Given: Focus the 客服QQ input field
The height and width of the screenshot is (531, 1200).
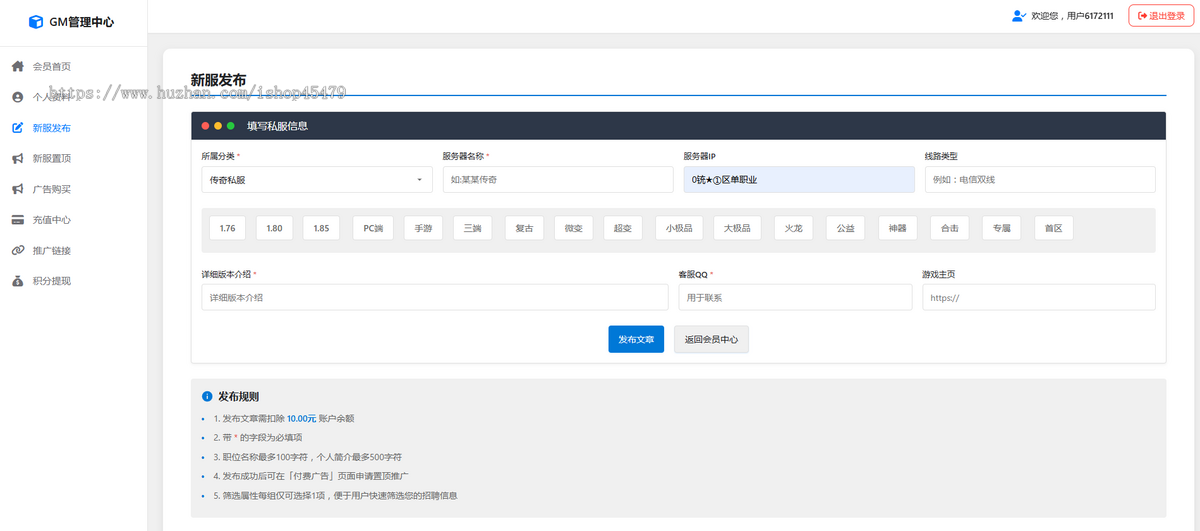Looking at the screenshot, I should tap(795, 297).
